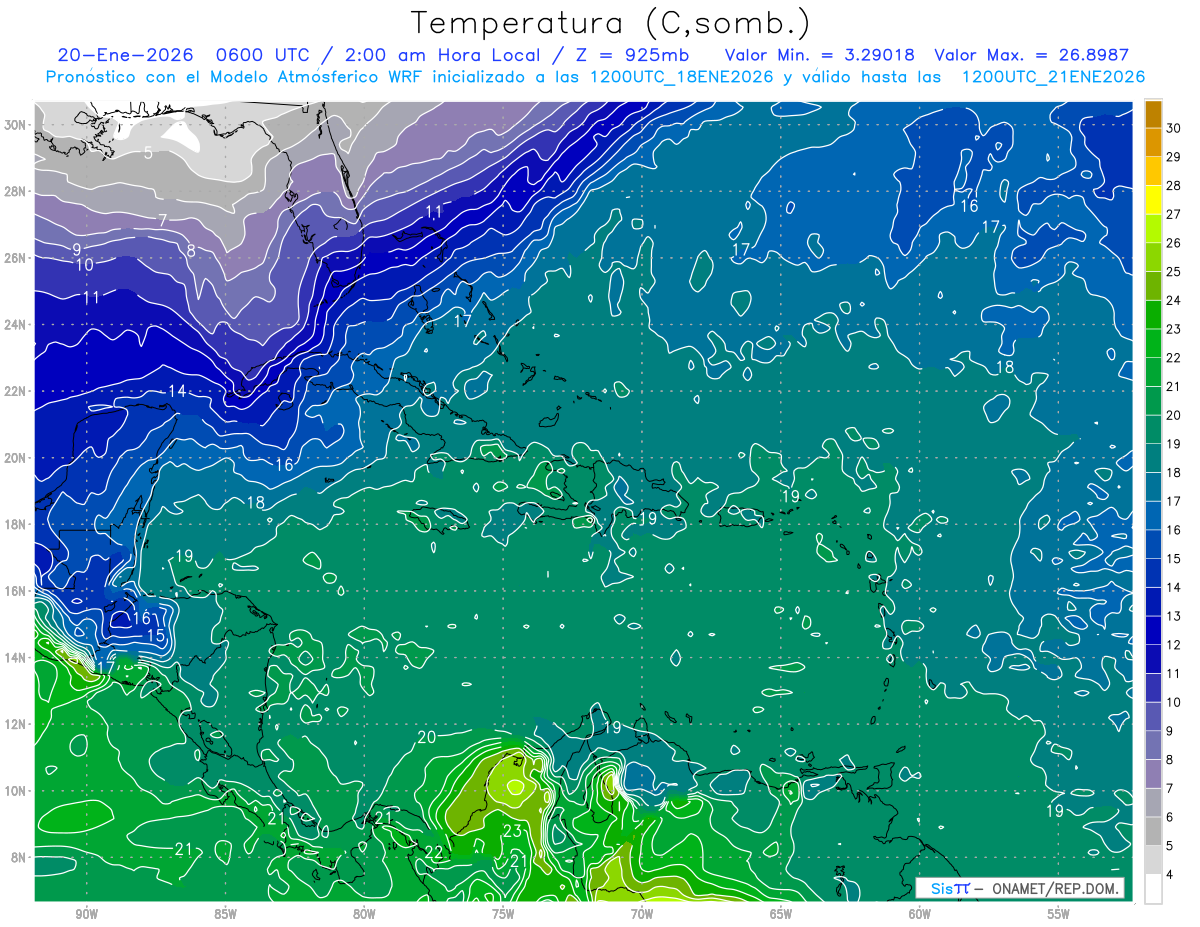Click the '16N' latitude axis label
The height and width of the screenshot is (927, 1200).
click(x=17, y=591)
